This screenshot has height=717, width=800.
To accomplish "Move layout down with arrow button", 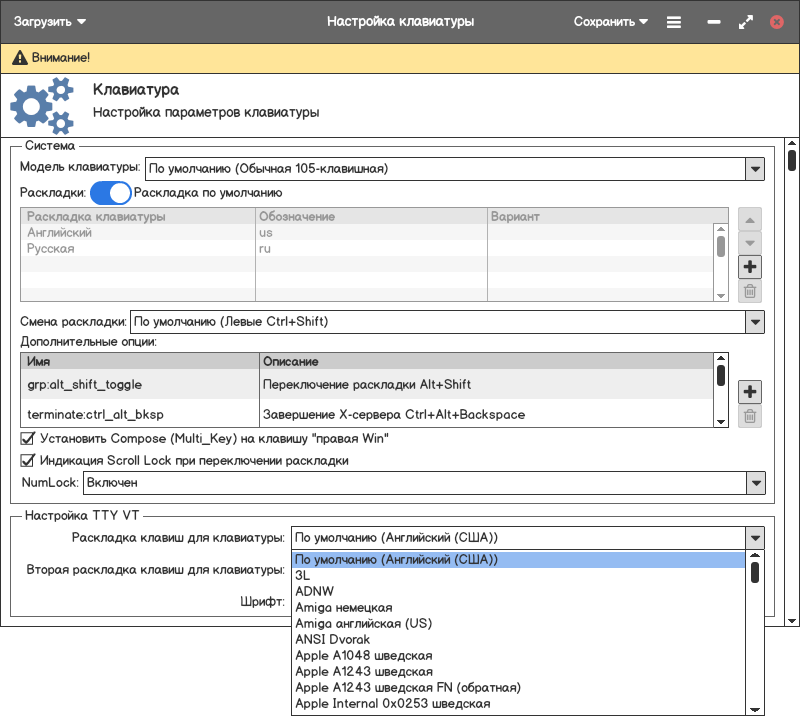I will pos(750,242).
